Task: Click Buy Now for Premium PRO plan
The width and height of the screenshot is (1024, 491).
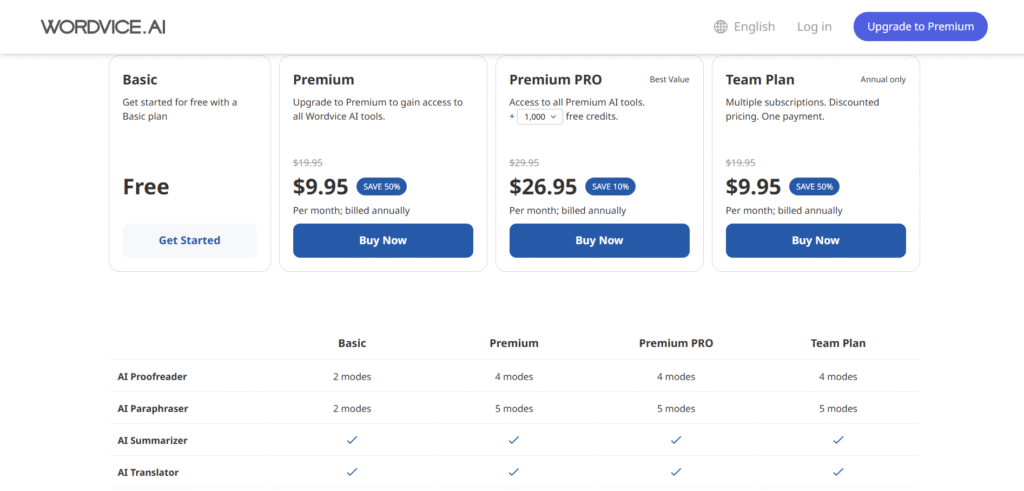Action: point(599,240)
